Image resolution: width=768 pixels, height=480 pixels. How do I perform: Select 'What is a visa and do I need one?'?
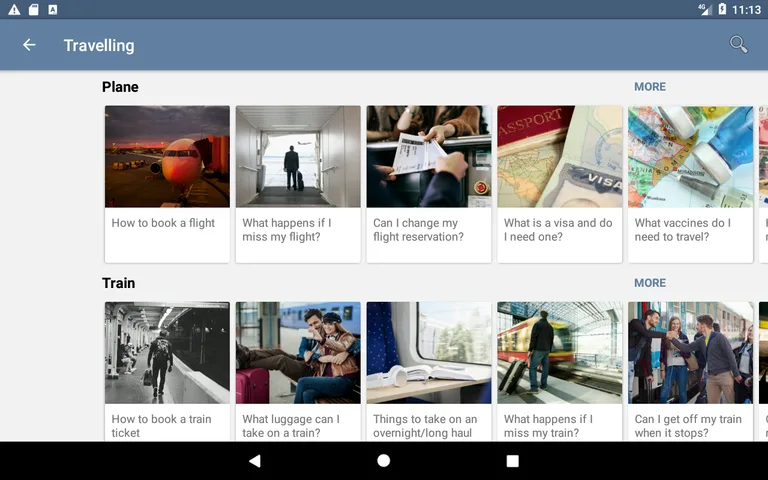click(558, 230)
